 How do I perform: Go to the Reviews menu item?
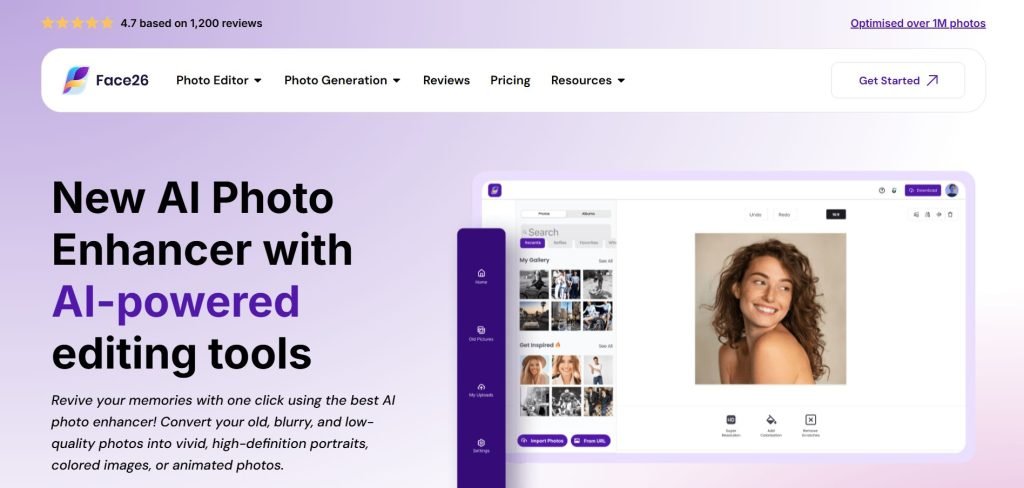tap(446, 80)
